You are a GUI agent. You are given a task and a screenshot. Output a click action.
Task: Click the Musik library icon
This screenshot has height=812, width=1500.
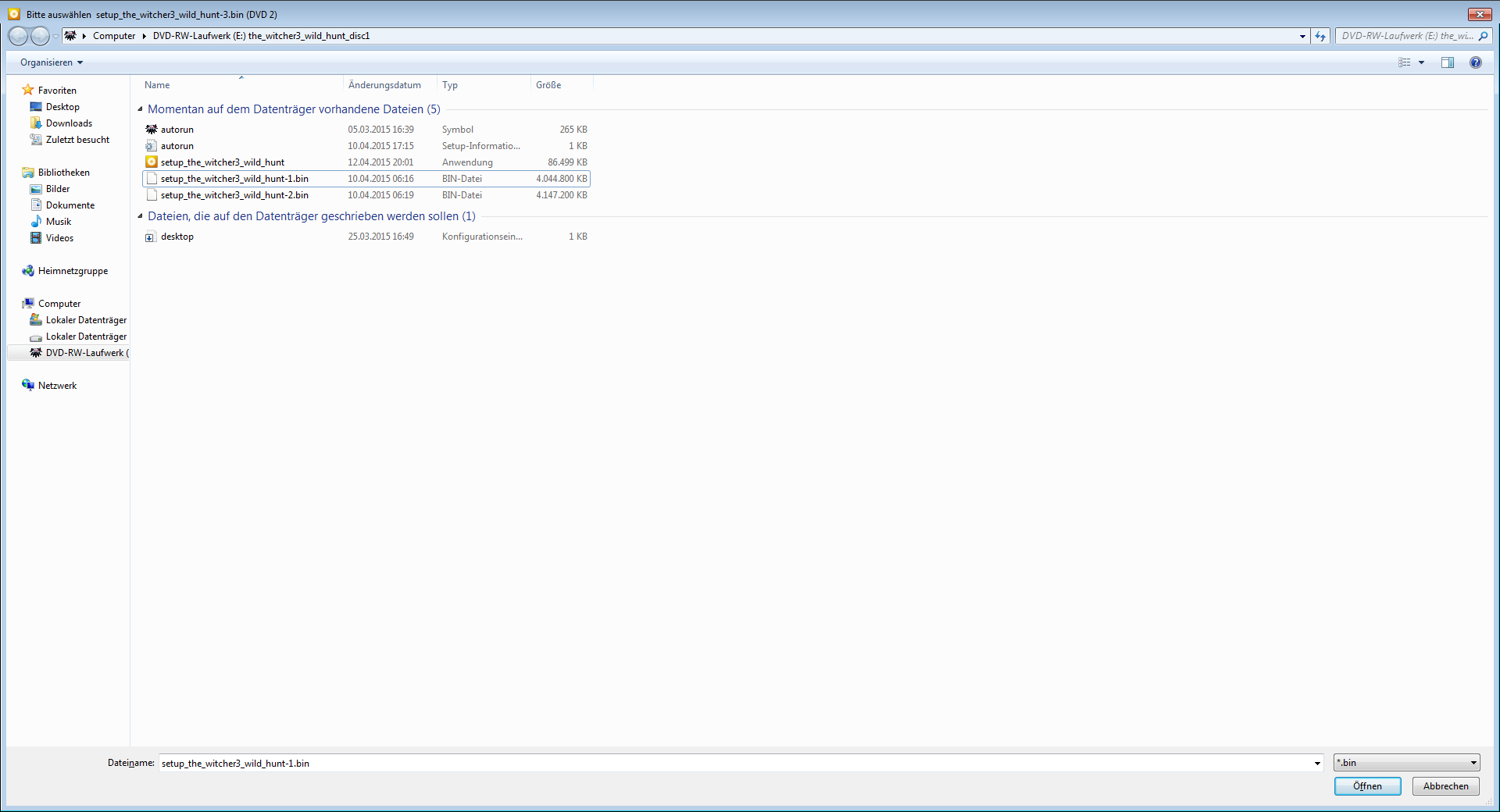36,222
